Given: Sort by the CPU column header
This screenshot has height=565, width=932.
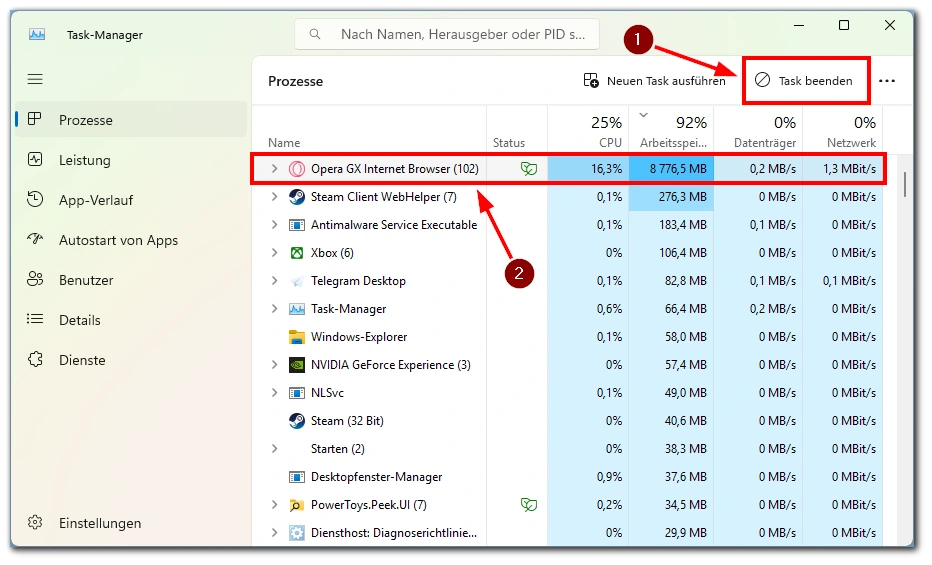Looking at the screenshot, I should pos(588,129).
